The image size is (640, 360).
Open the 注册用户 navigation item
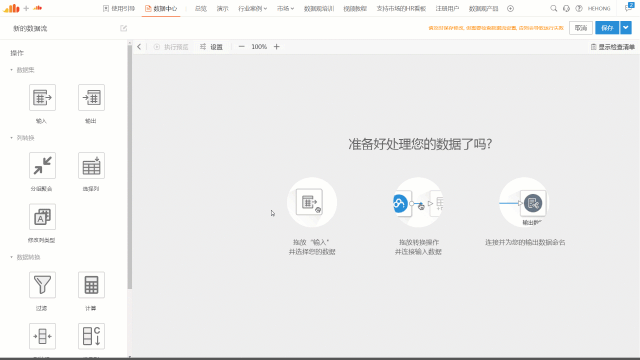coord(447,9)
